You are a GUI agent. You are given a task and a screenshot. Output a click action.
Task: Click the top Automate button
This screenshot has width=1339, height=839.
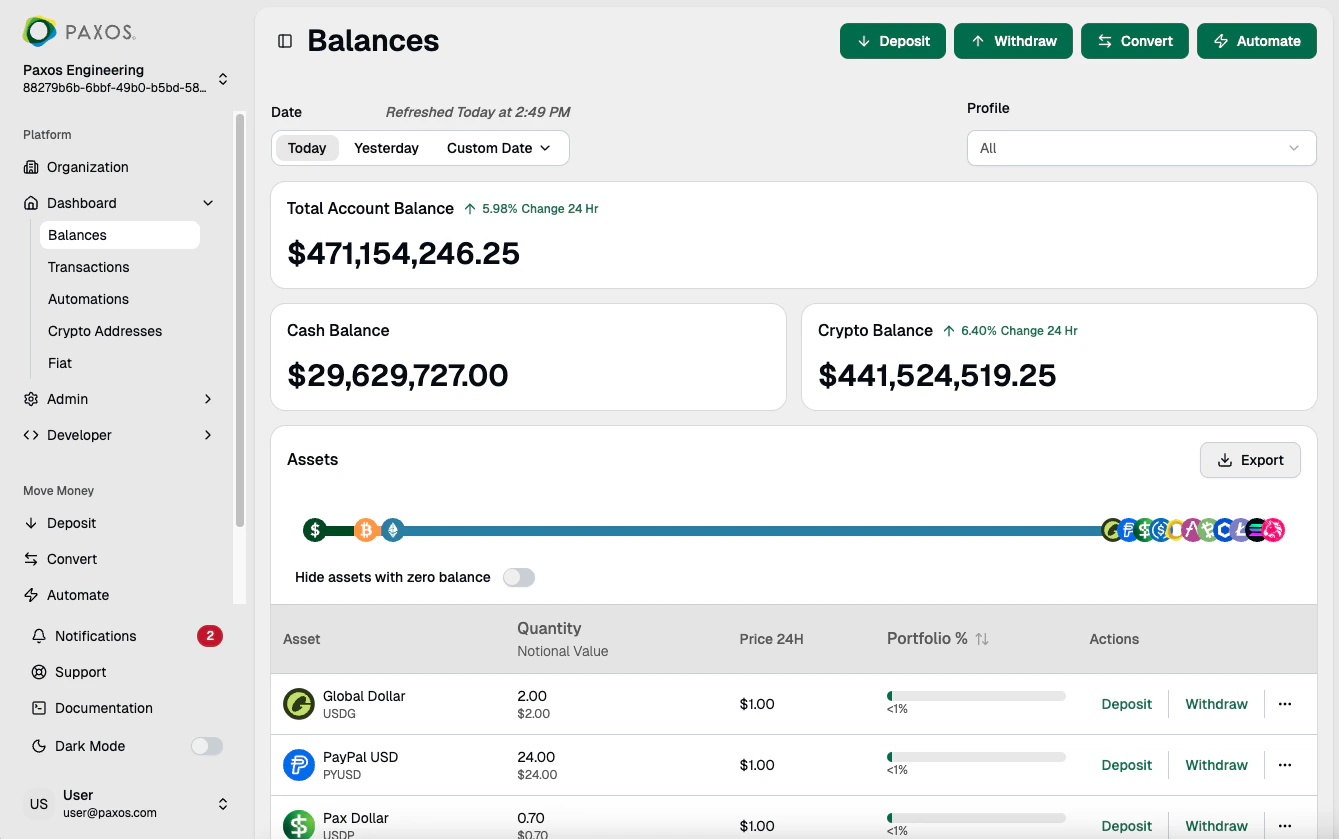[x=1257, y=41]
